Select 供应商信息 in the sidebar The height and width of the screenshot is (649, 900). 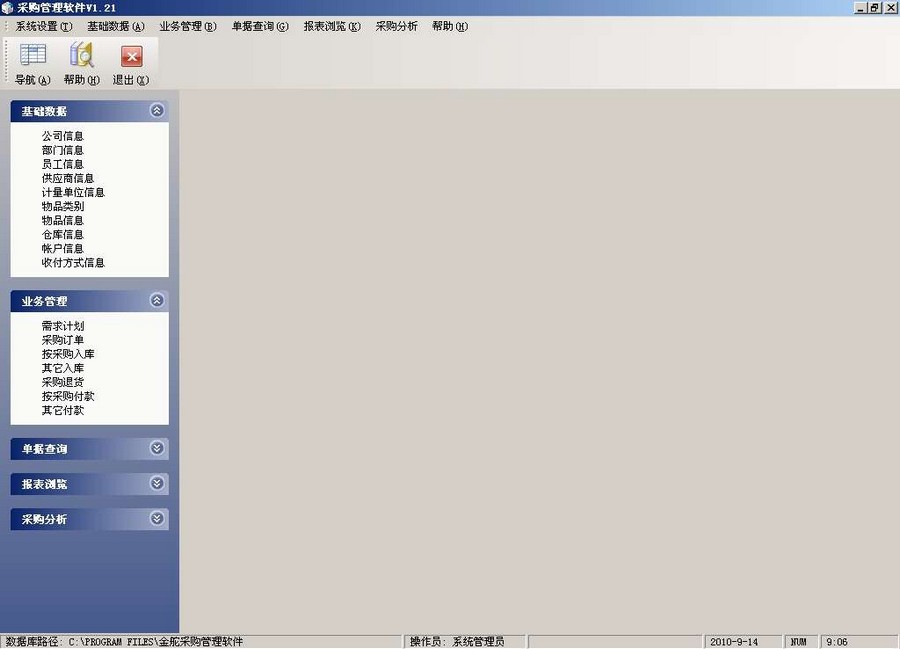(x=66, y=177)
